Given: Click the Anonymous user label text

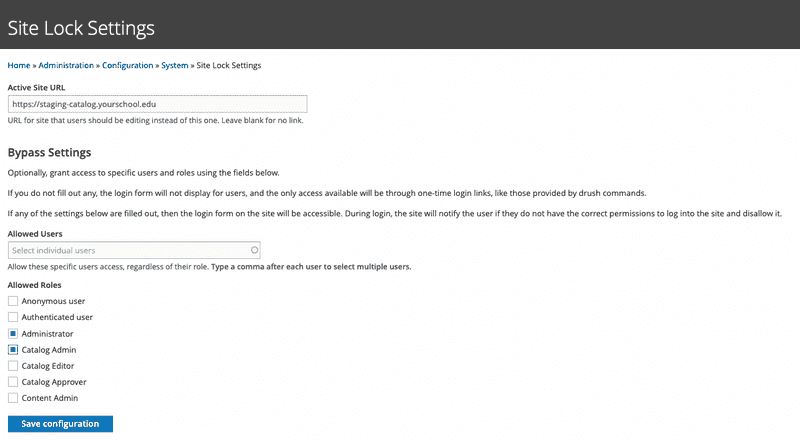Looking at the screenshot, I should coord(53,301).
